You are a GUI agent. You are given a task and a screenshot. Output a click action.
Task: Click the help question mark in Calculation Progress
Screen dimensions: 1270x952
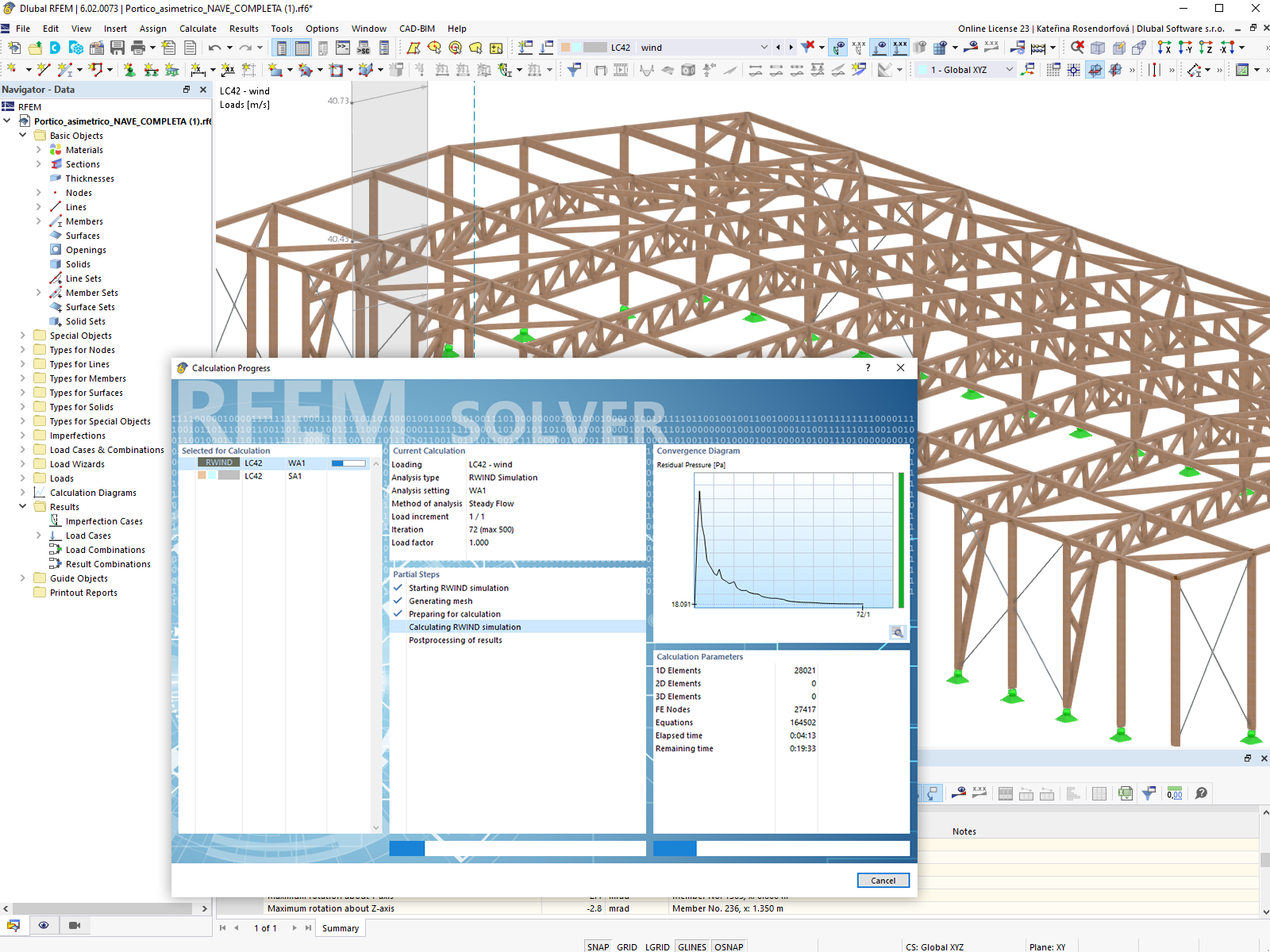coord(868,368)
